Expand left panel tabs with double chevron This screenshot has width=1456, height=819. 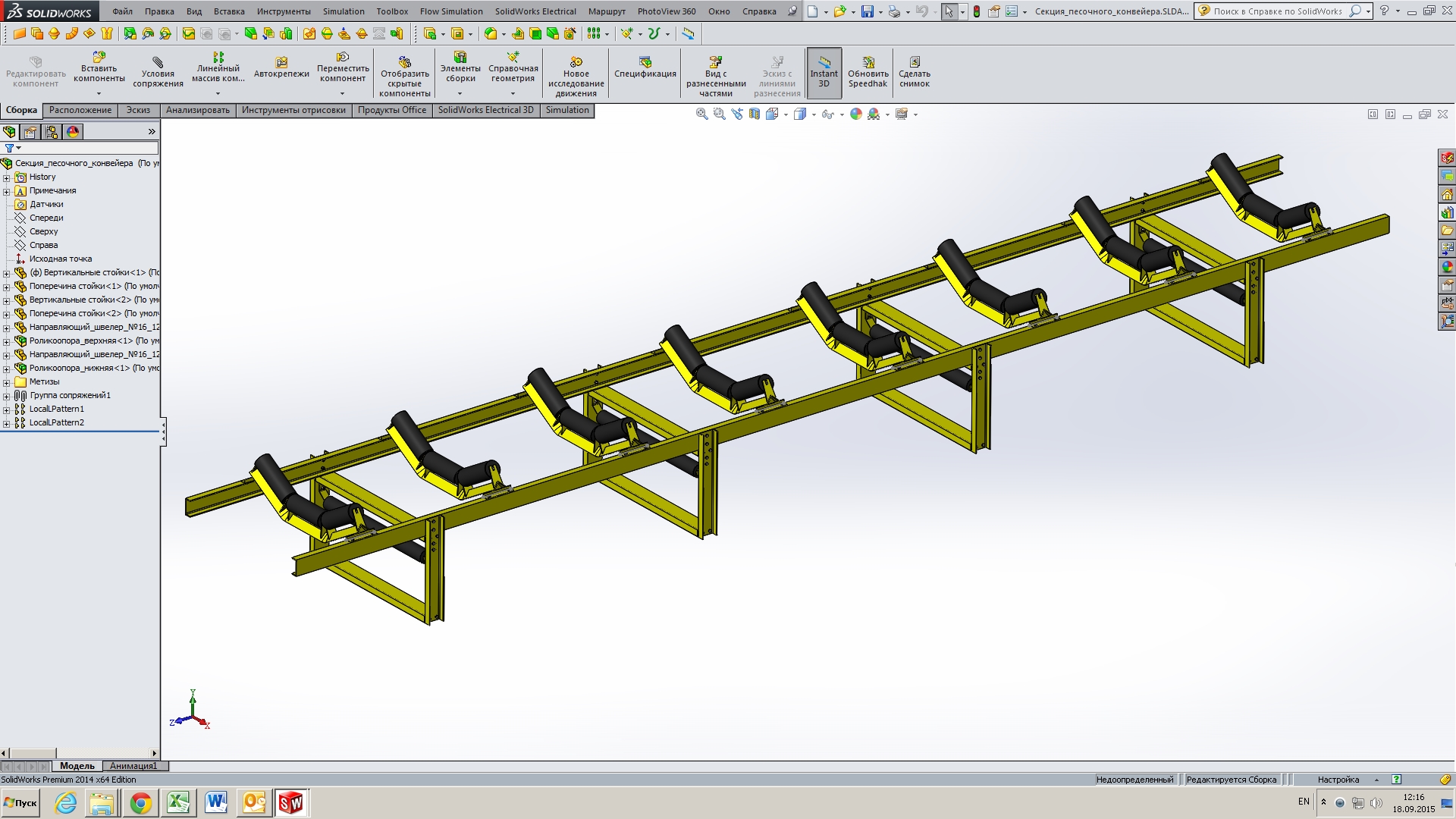(152, 132)
